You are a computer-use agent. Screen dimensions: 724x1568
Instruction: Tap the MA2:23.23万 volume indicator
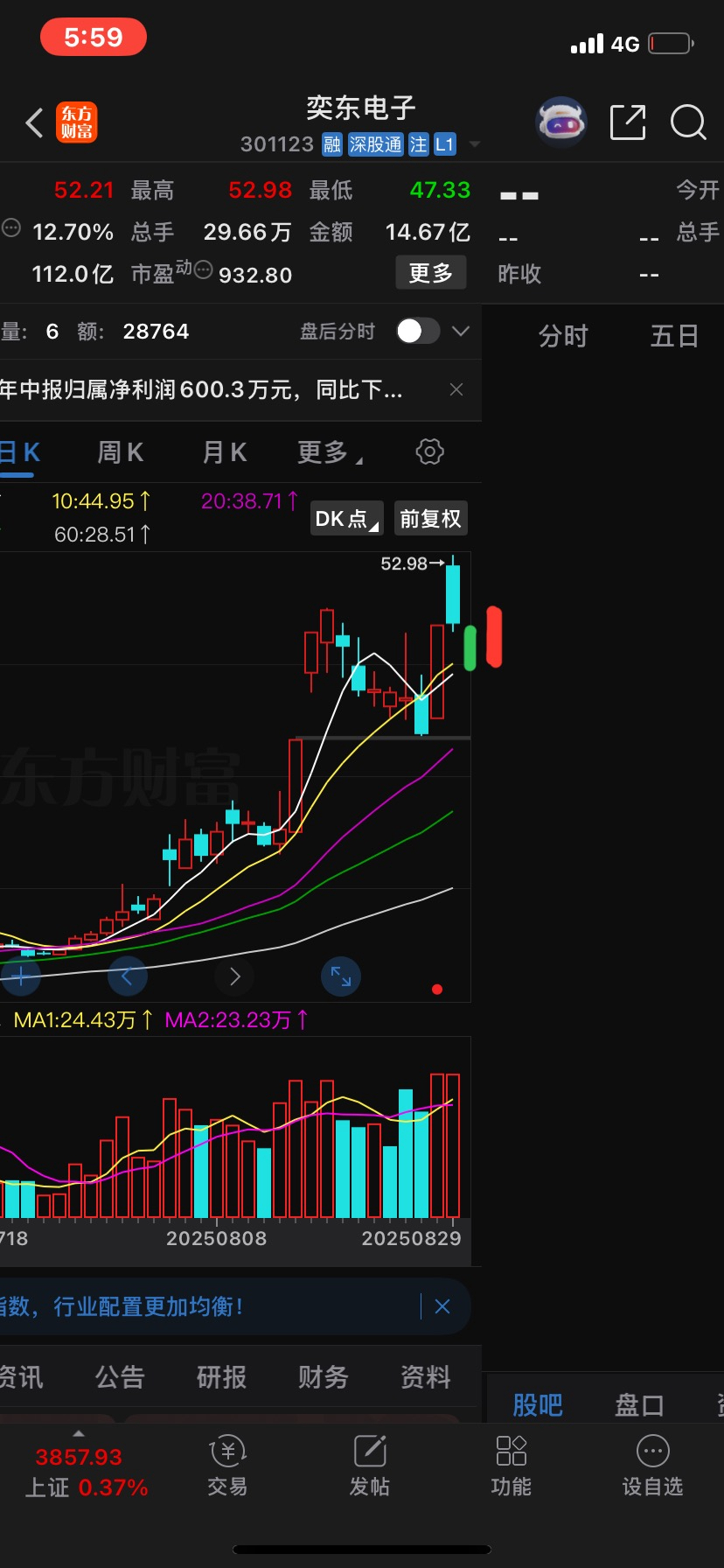[x=236, y=1019]
